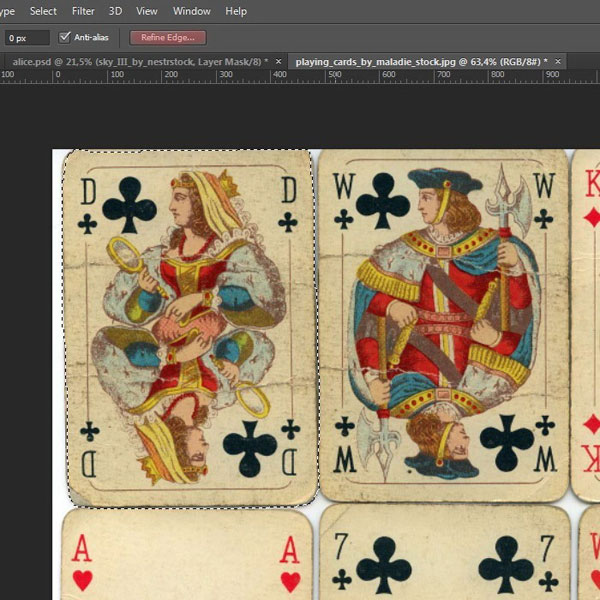Image resolution: width=600 pixels, height=600 pixels.
Task: Close the playing_cards_by_maladie_stock.jpg tab
Action: (x=558, y=61)
